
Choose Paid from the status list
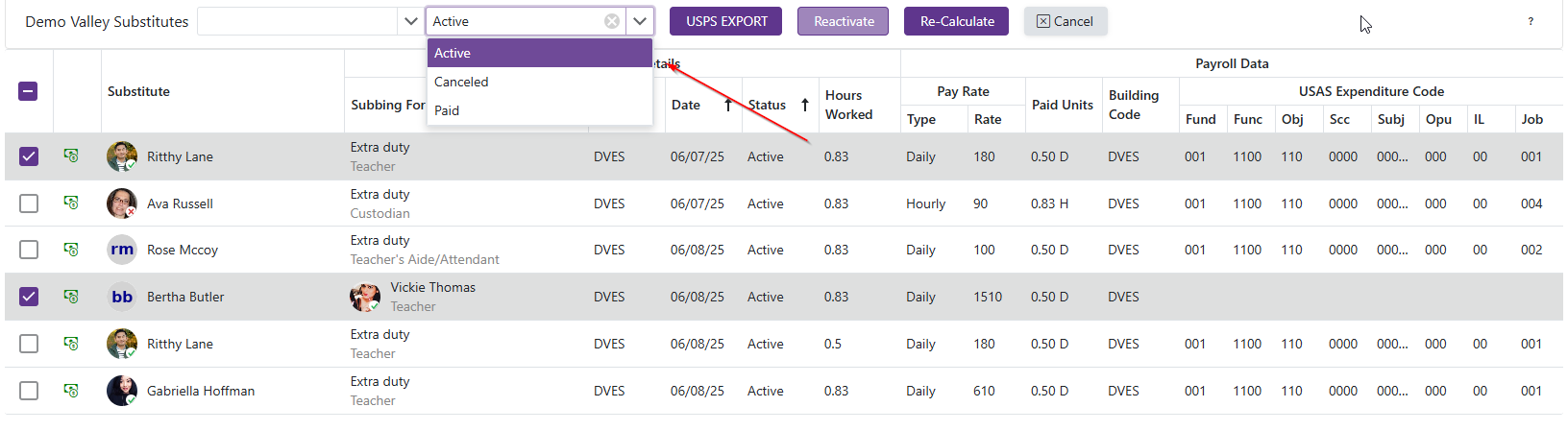[x=447, y=110]
